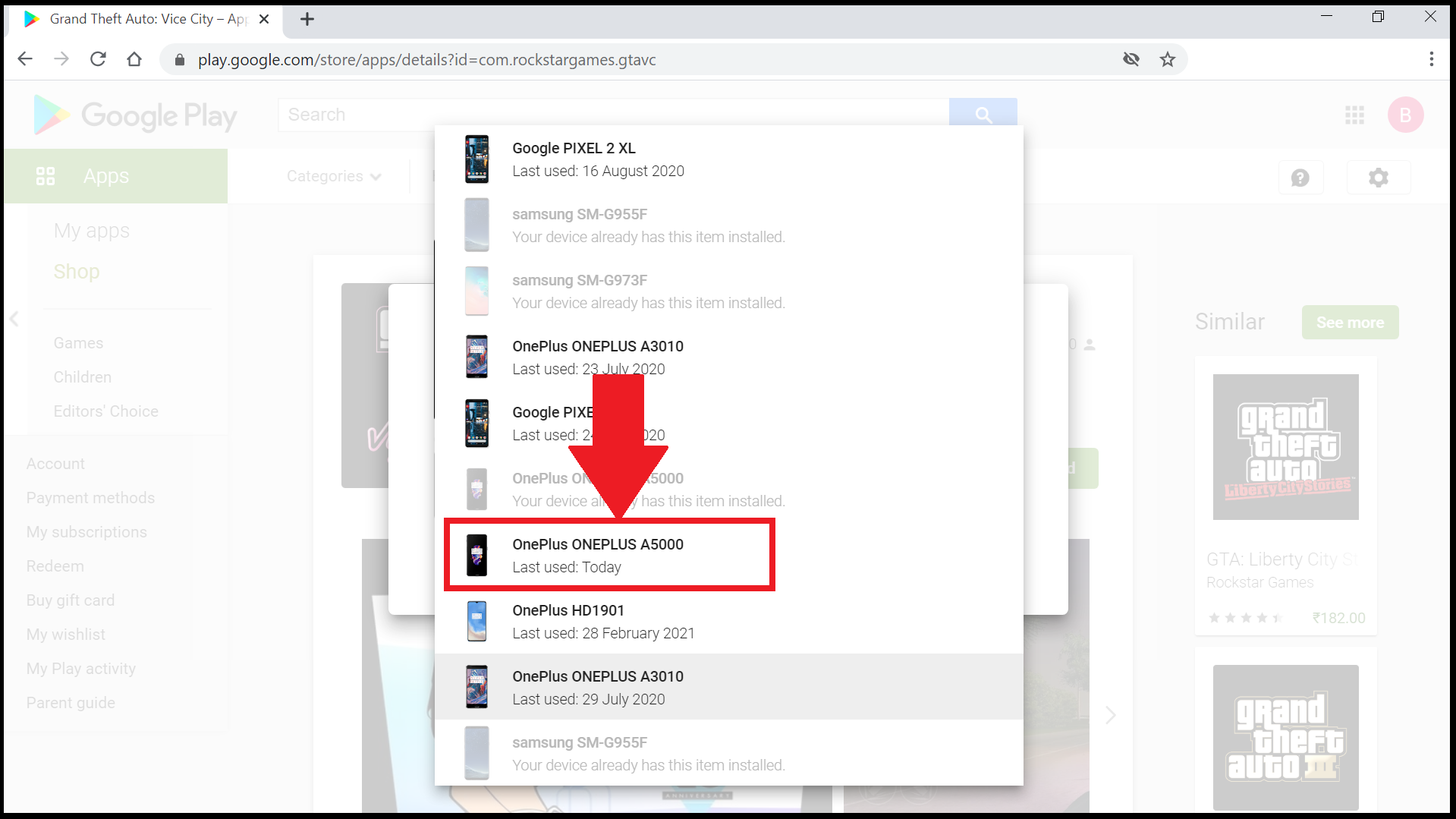This screenshot has height=819, width=1456.
Task: Open Payment methods link
Action: [90, 498]
